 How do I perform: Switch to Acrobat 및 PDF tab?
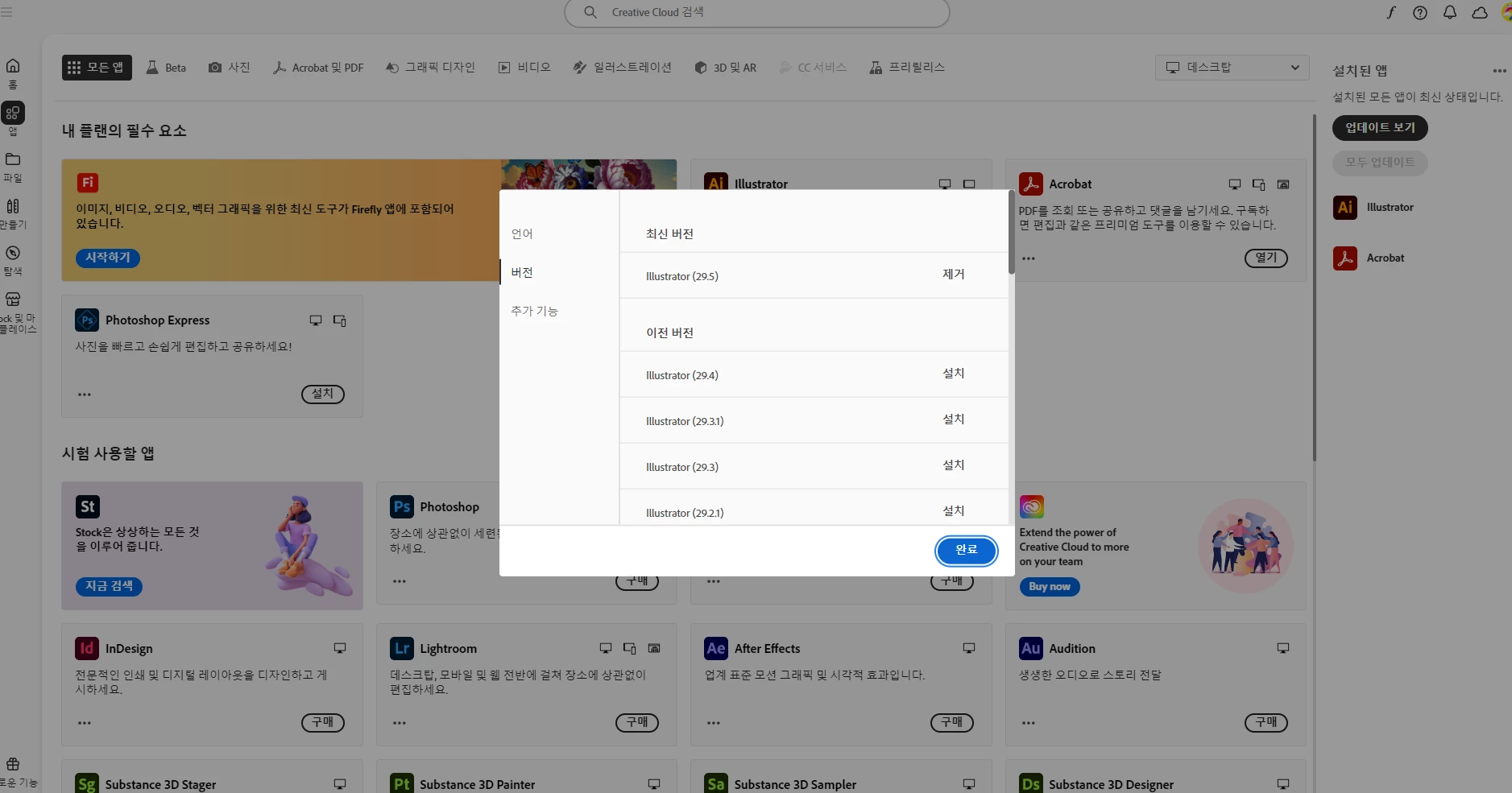318,68
